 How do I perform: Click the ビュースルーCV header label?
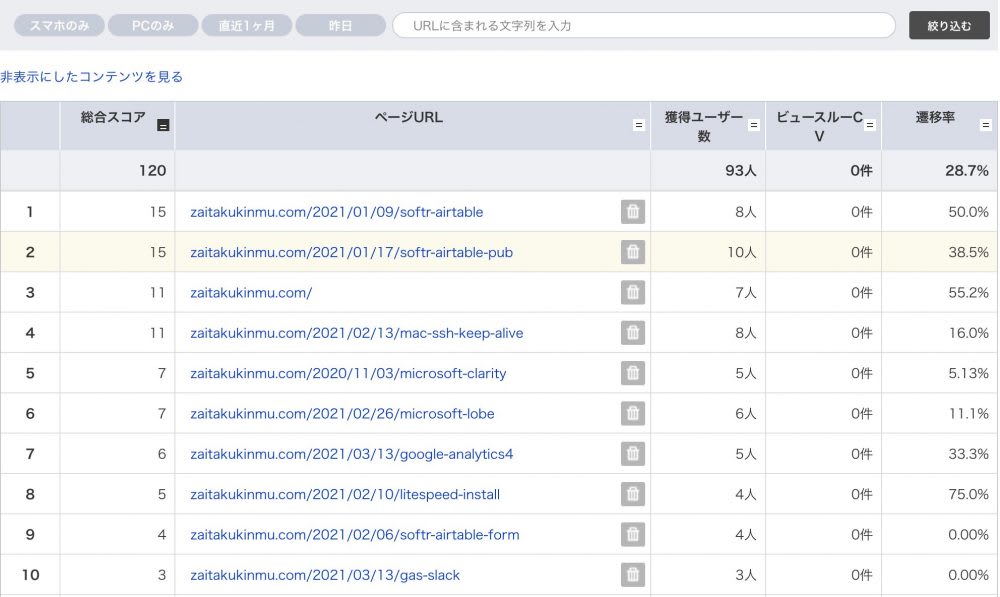click(819, 126)
